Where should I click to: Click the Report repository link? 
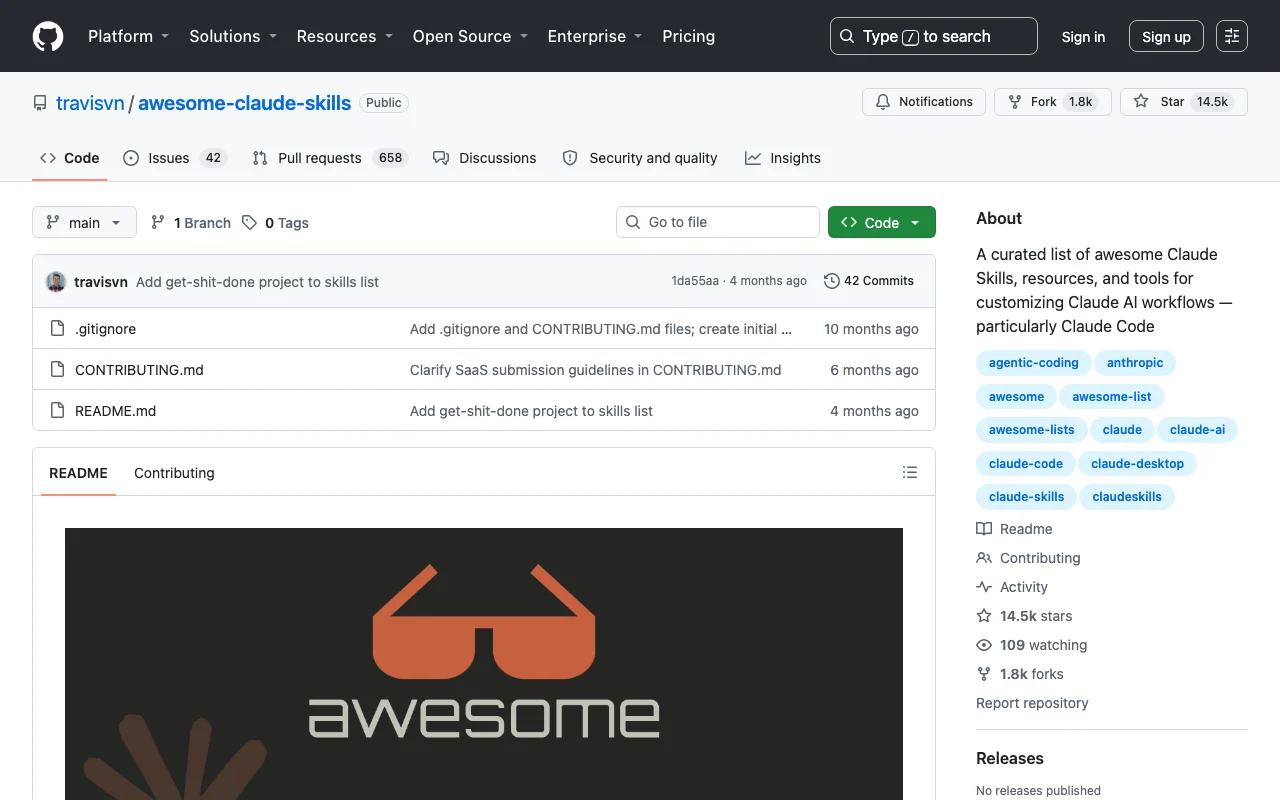(x=1032, y=703)
